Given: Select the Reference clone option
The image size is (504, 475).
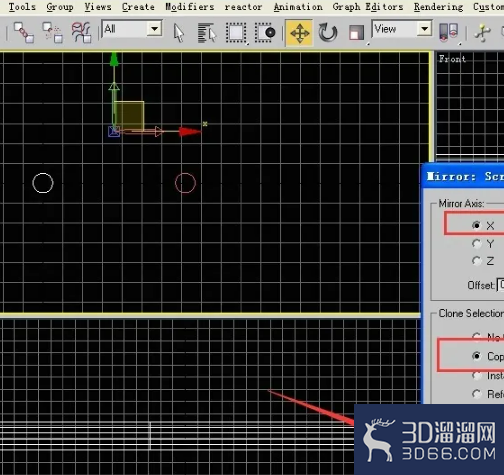Looking at the screenshot, I should tap(476, 394).
